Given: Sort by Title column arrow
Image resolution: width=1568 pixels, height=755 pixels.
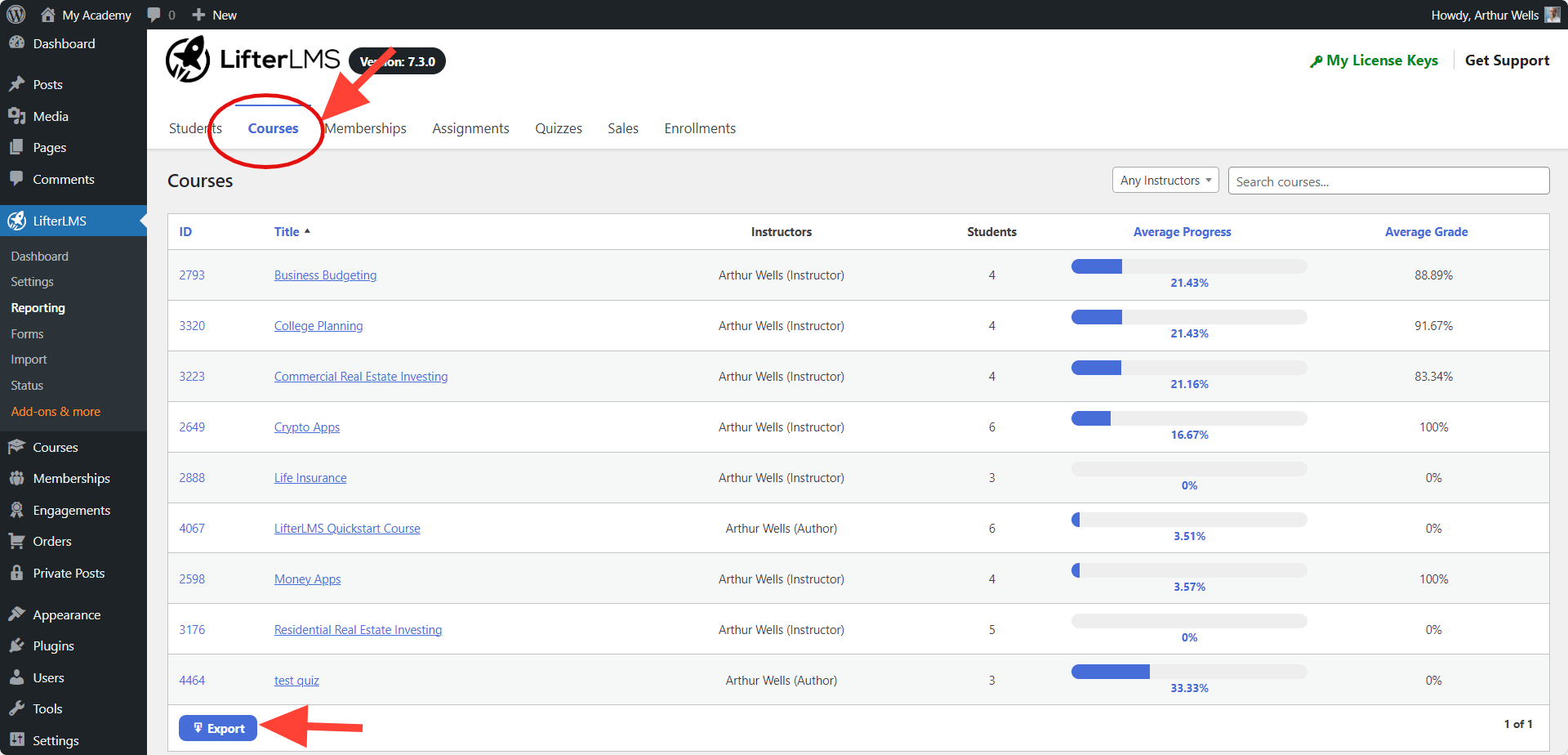Looking at the screenshot, I should [x=307, y=231].
